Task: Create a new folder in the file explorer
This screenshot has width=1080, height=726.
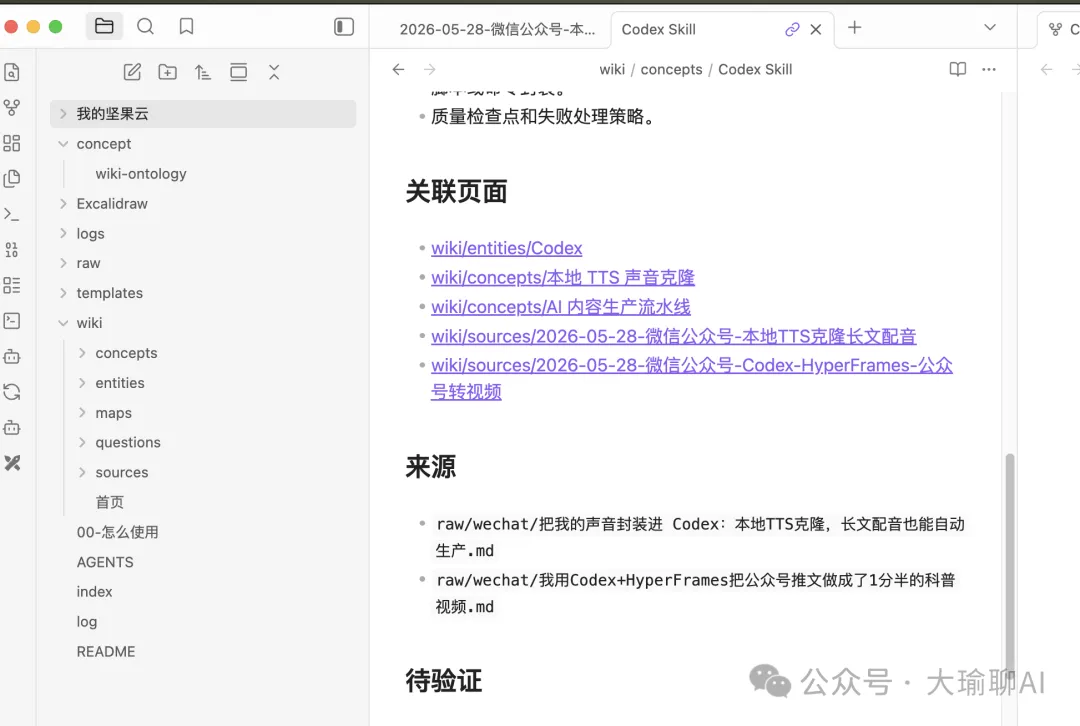Action: (167, 72)
